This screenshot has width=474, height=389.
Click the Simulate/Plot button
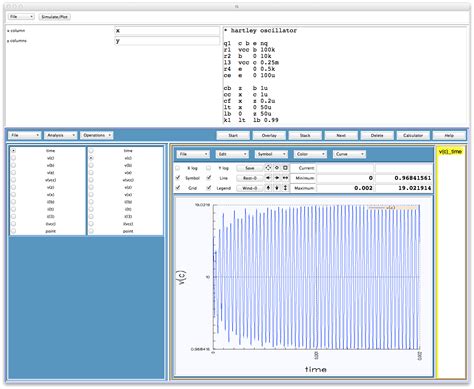tap(55, 17)
